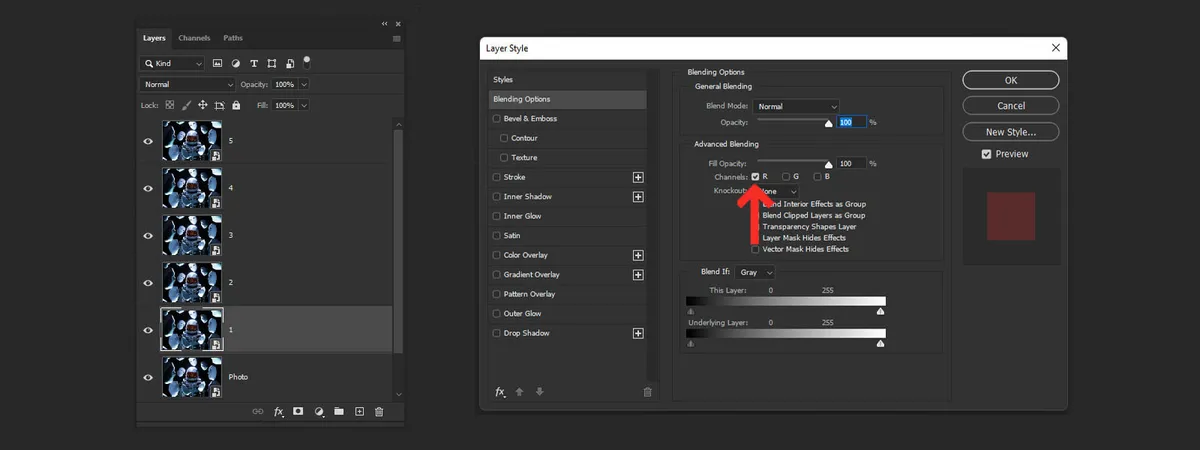Add another Gradient Overlay with plus icon
Viewport: 1200px width, 450px height.
[638, 275]
